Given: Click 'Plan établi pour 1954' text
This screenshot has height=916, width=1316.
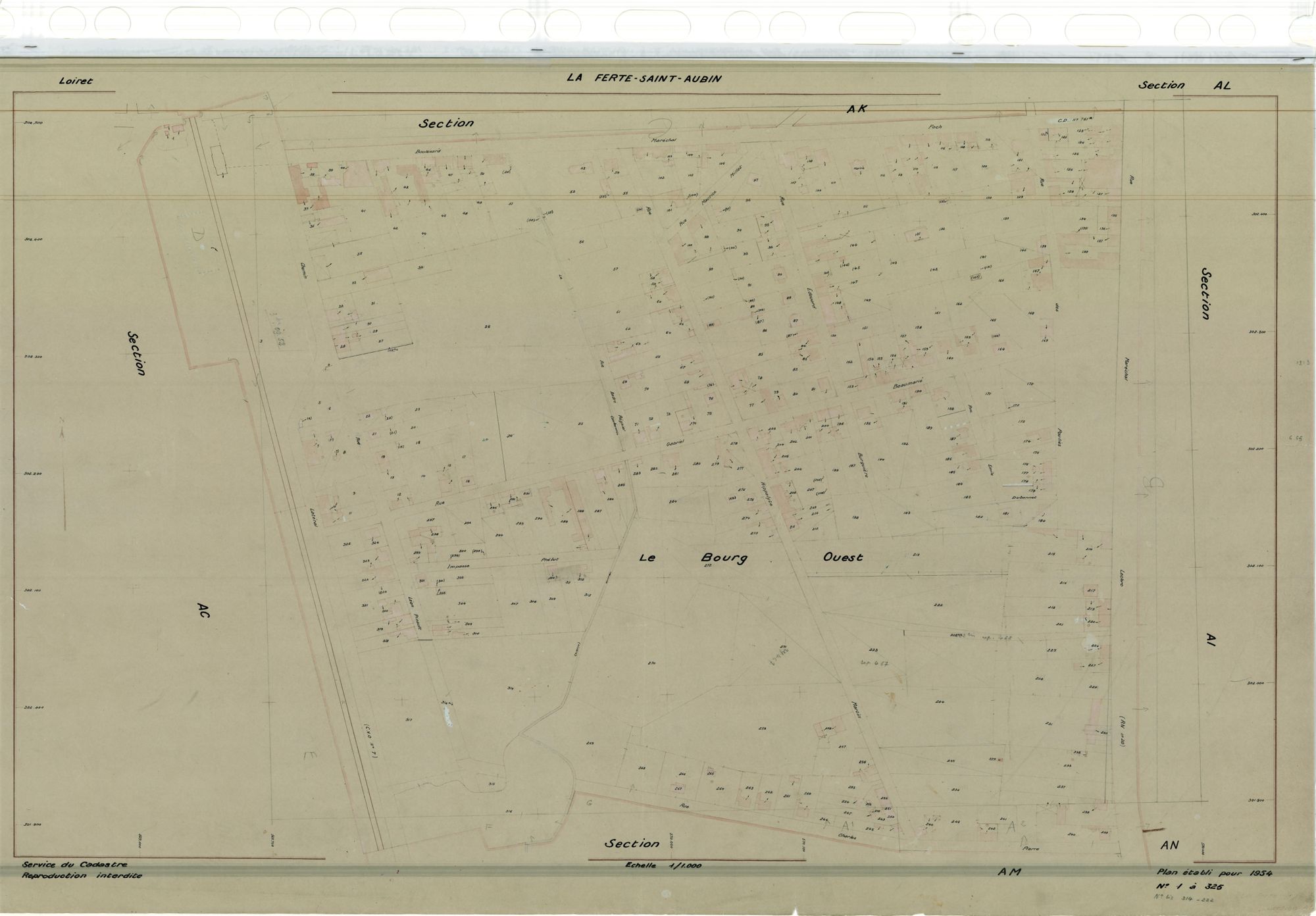Looking at the screenshot, I should click(1215, 873).
